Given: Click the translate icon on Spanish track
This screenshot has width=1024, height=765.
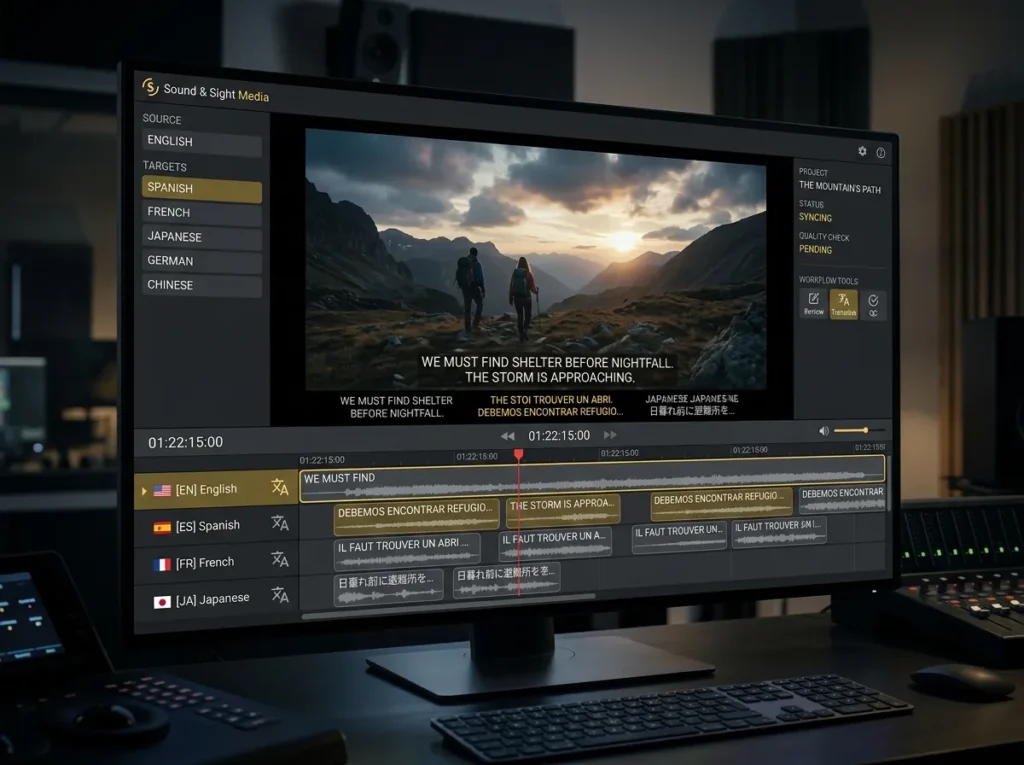Looking at the screenshot, I should (280, 523).
